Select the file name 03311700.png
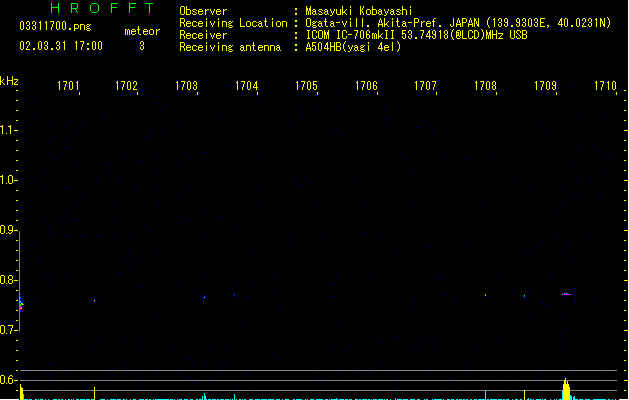This screenshot has height=400, width=629. click(55, 26)
